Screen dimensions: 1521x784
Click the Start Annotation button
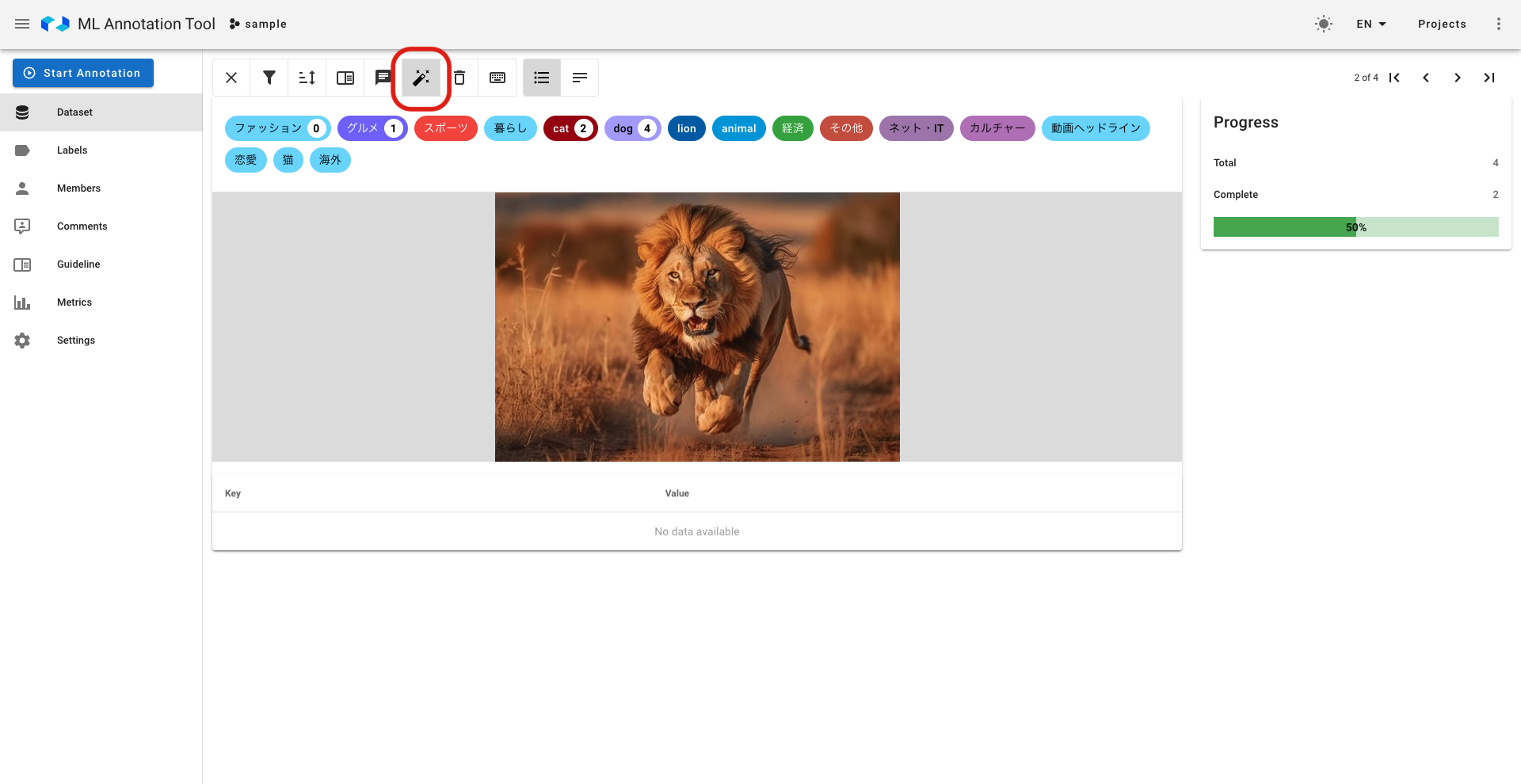click(83, 73)
